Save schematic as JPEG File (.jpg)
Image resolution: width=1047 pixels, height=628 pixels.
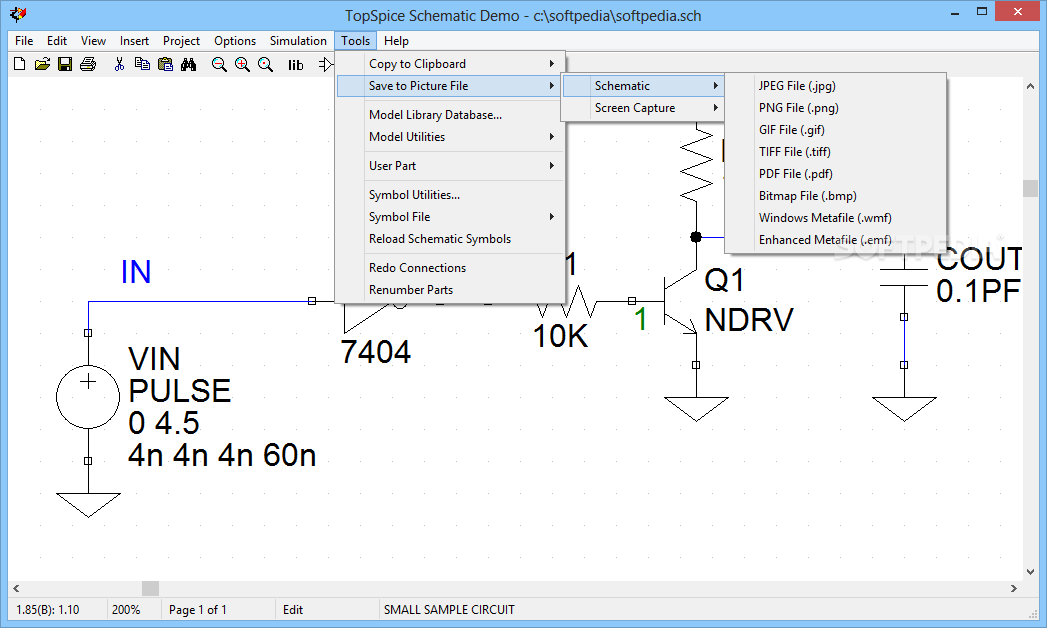836,85
